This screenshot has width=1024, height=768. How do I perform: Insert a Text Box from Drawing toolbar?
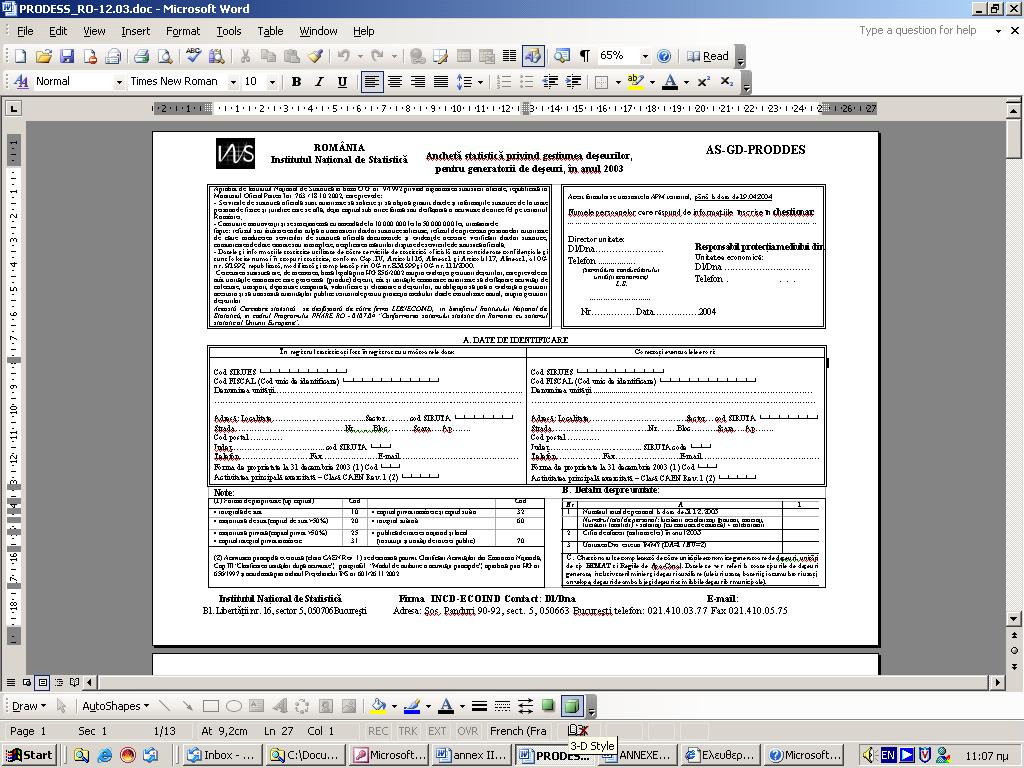[x=257, y=706]
